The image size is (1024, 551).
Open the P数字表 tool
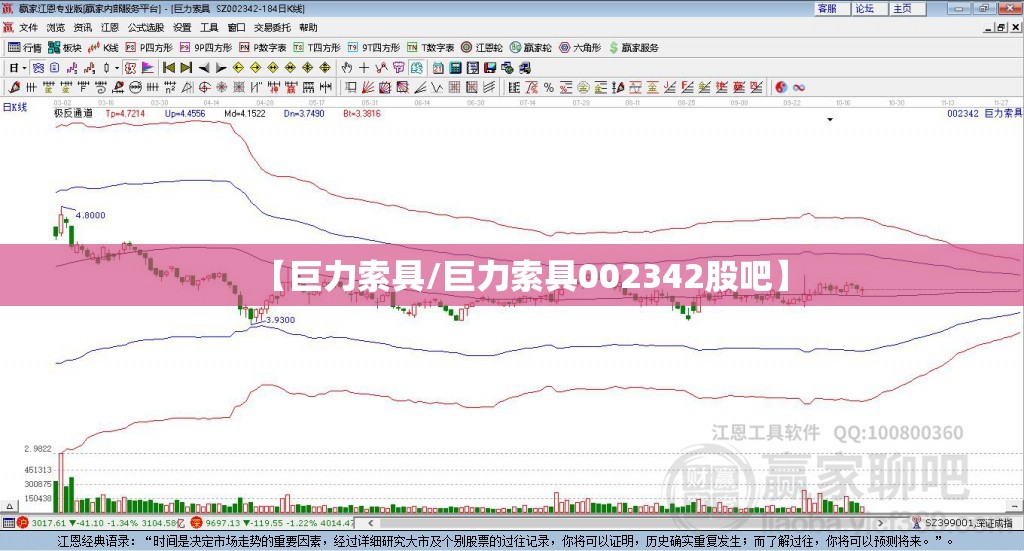click(x=262, y=48)
